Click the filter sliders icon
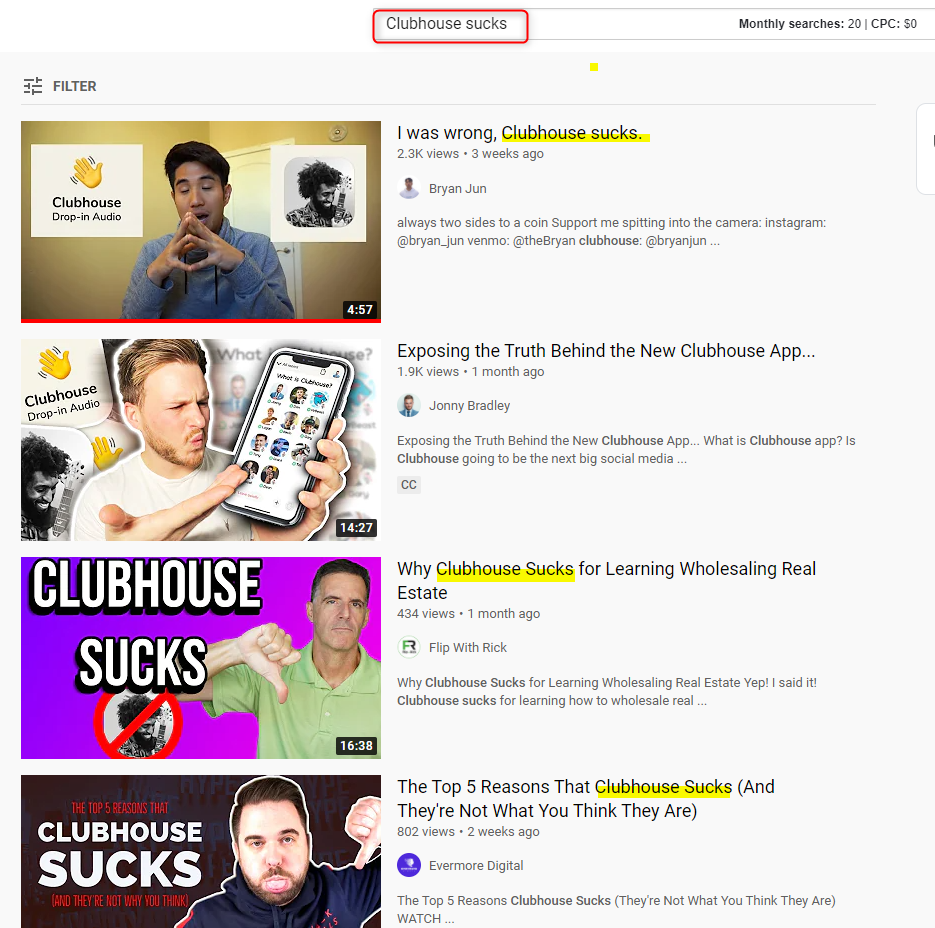This screenshot has width=935, height=928. [x=33, y=86]
